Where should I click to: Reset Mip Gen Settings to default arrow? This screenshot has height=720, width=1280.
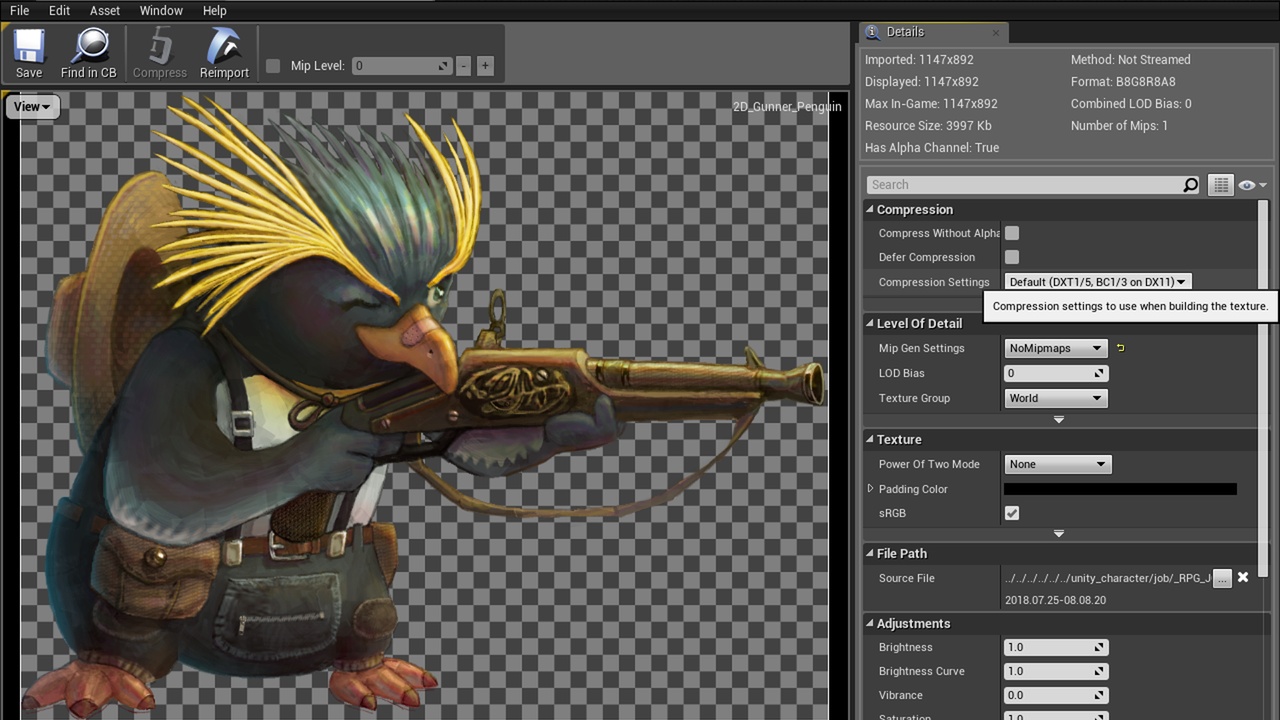click(x=1121, y=348)
